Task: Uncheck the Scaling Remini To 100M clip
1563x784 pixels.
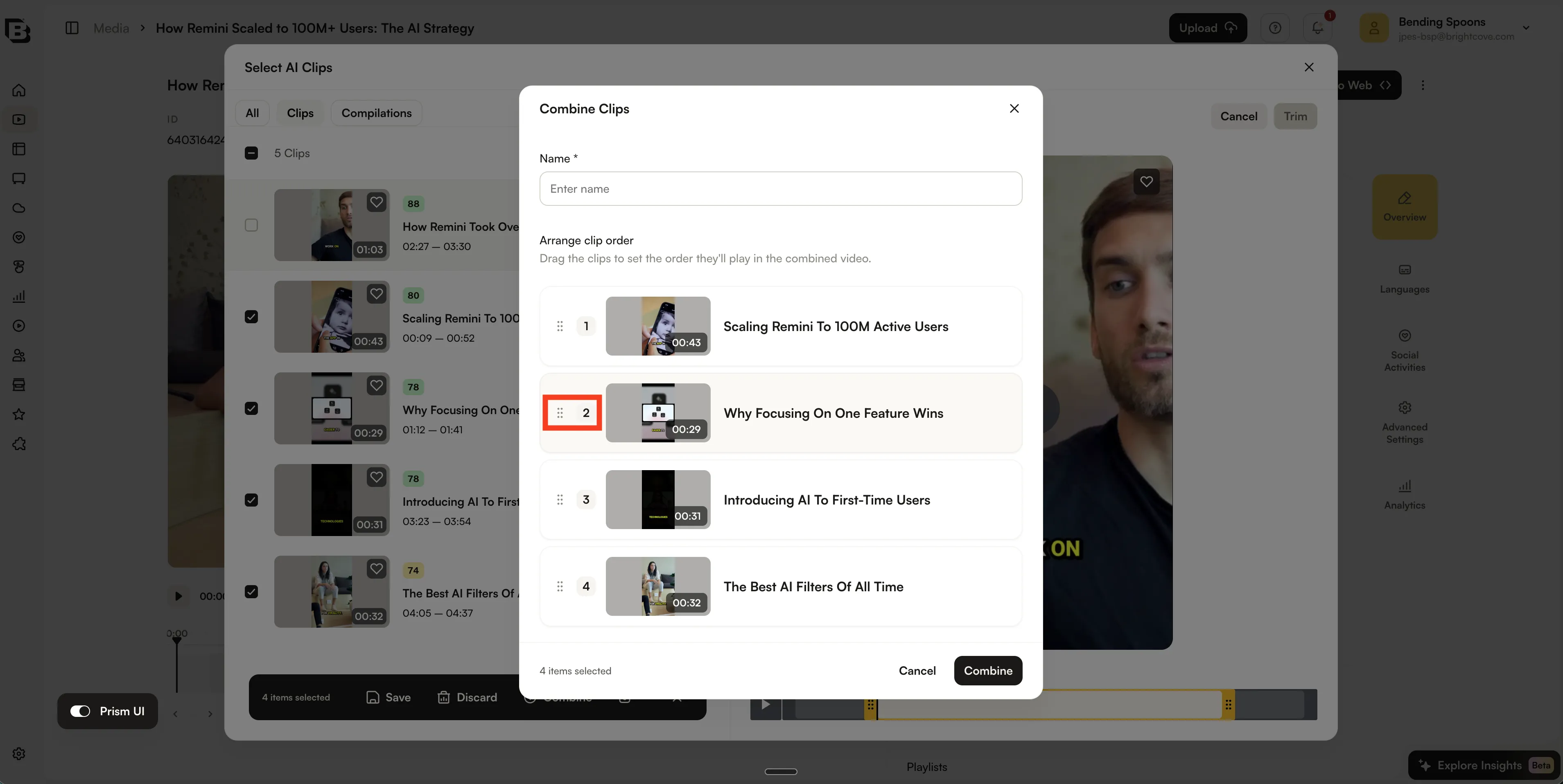Action: tap(251, 317)
